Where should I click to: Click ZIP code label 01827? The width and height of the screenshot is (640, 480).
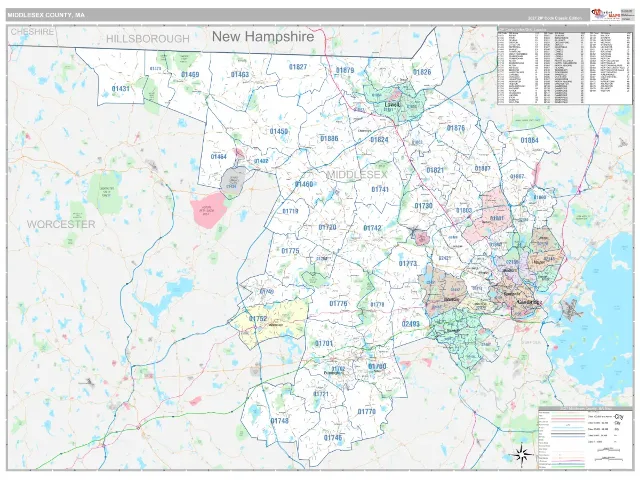pos(298,67)
